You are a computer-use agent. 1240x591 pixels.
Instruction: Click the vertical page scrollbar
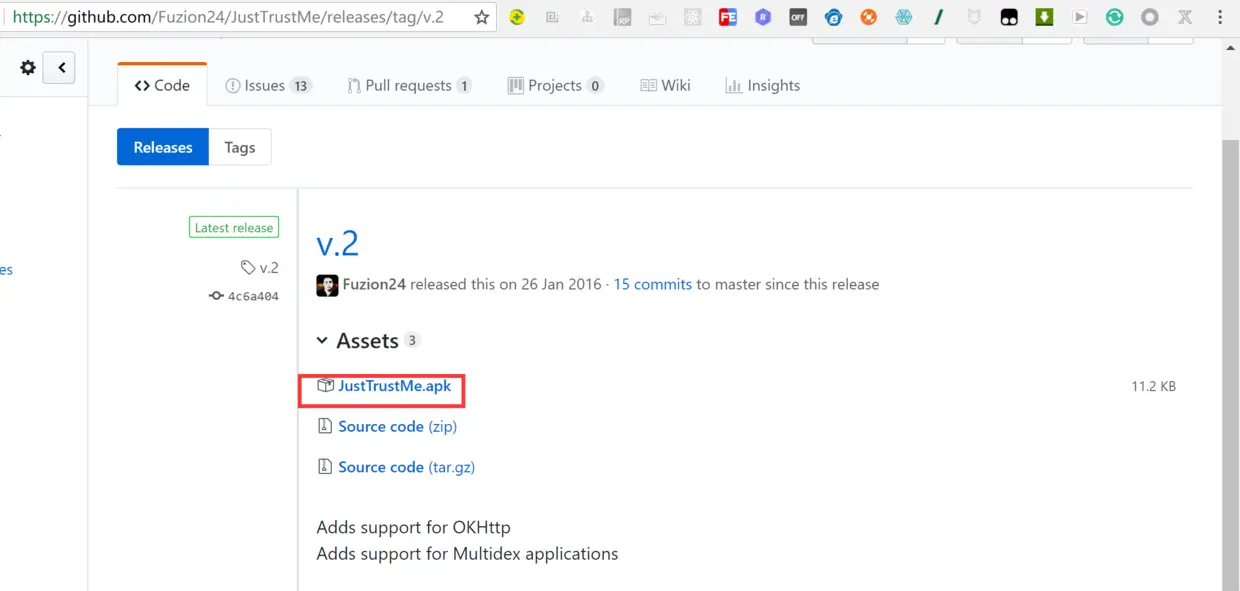point(1231,363)
